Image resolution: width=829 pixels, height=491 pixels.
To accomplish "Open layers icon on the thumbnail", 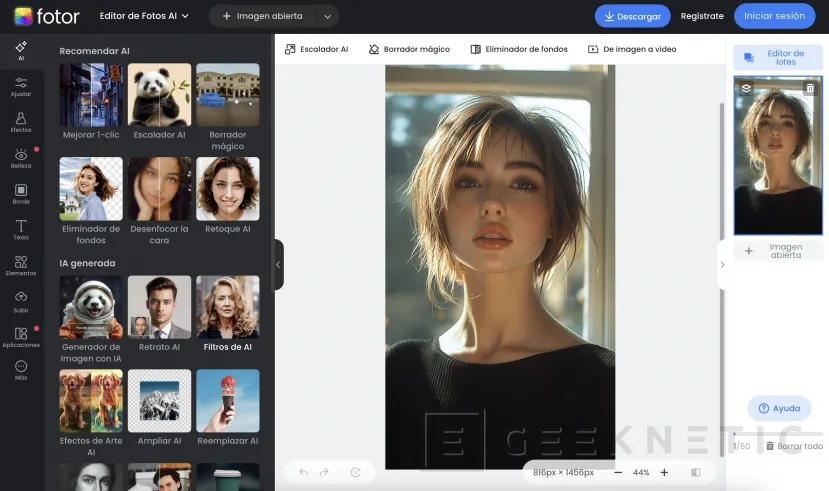I will pos(746,88).
